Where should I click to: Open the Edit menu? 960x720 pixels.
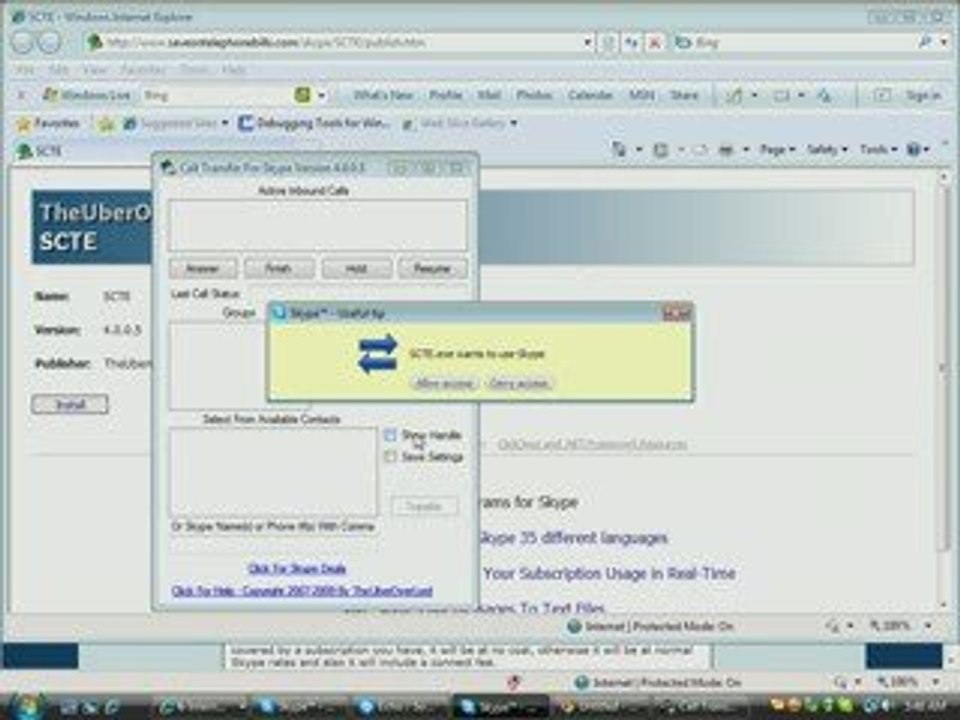click(59, 69)
